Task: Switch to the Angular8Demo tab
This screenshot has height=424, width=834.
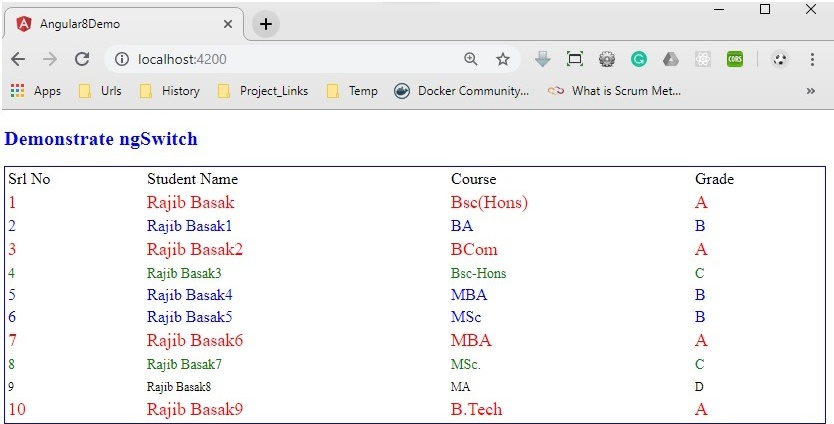Action: (120, 24)
